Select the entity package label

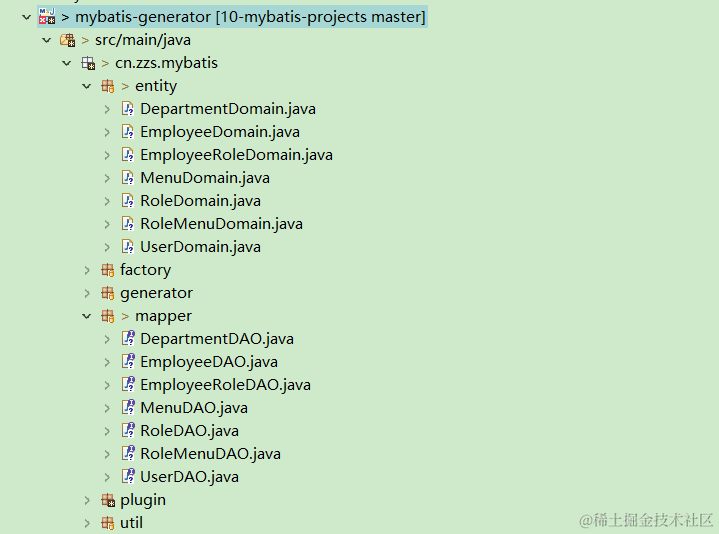(x=156, y=86)
